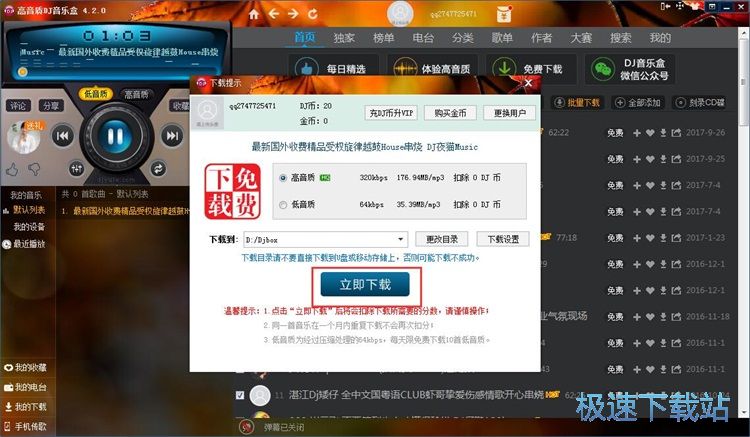Open 体验高音质 banner button
The height and width of the screenshot is (437, 750).
click(x=432, y=69)
